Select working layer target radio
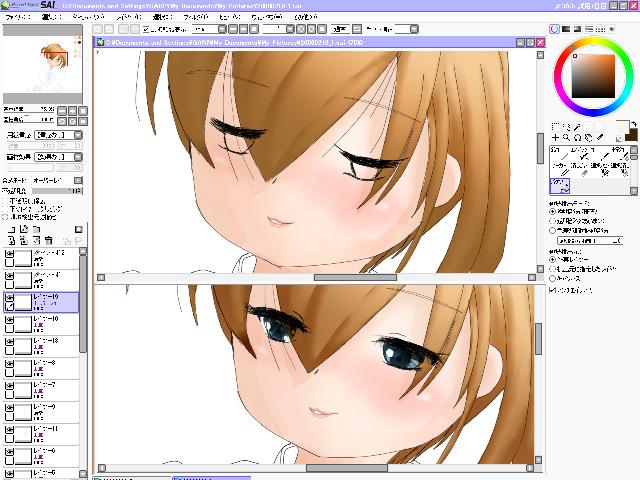The height and width of the screenshot is (480, 640). point(552,259)
